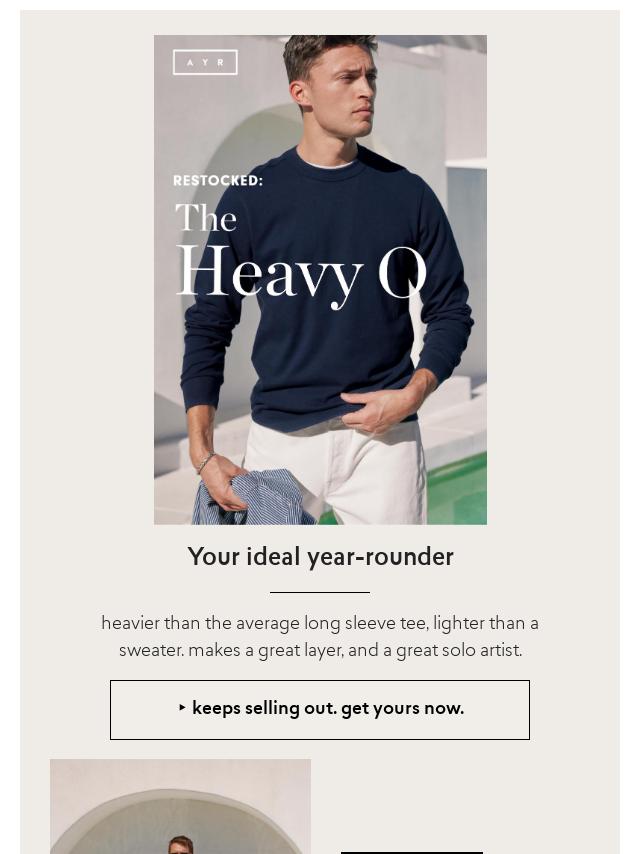Click the word 'The' above Heavy

pos(206,217)
